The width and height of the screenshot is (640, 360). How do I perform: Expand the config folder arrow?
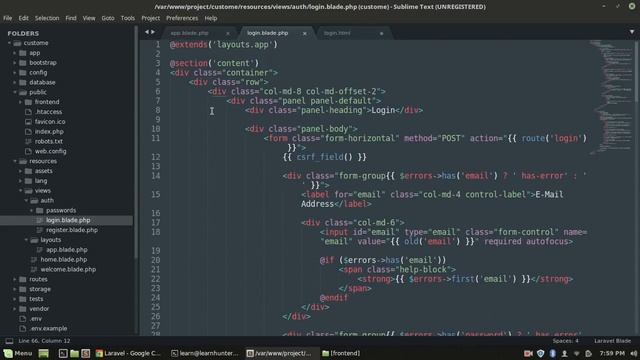point(15,72)
